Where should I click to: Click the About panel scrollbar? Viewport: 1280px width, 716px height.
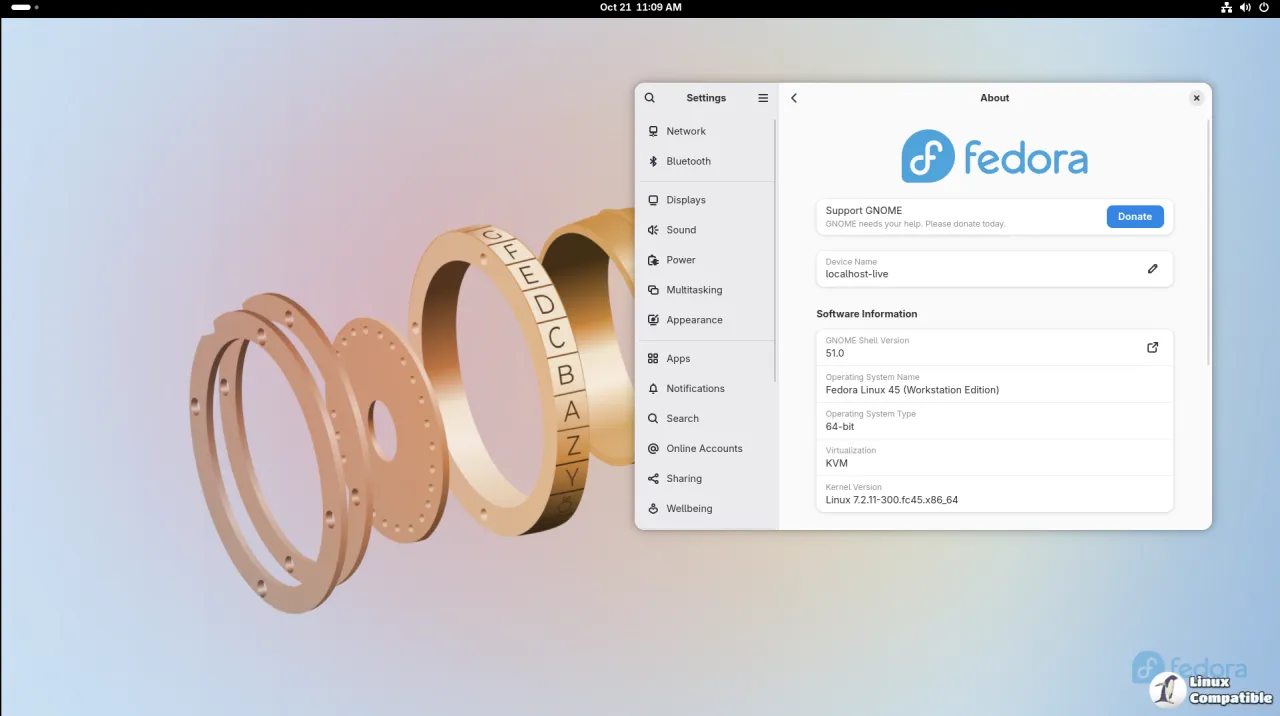point(1209,242)
